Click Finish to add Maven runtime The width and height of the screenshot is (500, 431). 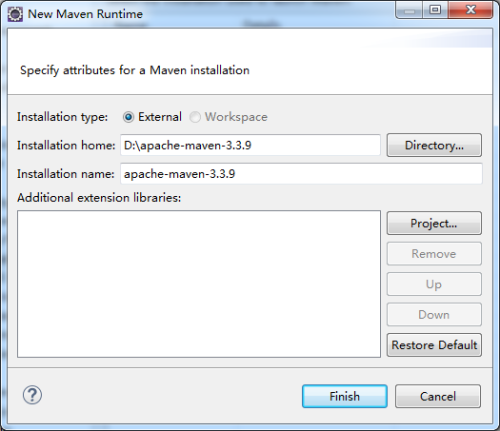click(345, 396)
